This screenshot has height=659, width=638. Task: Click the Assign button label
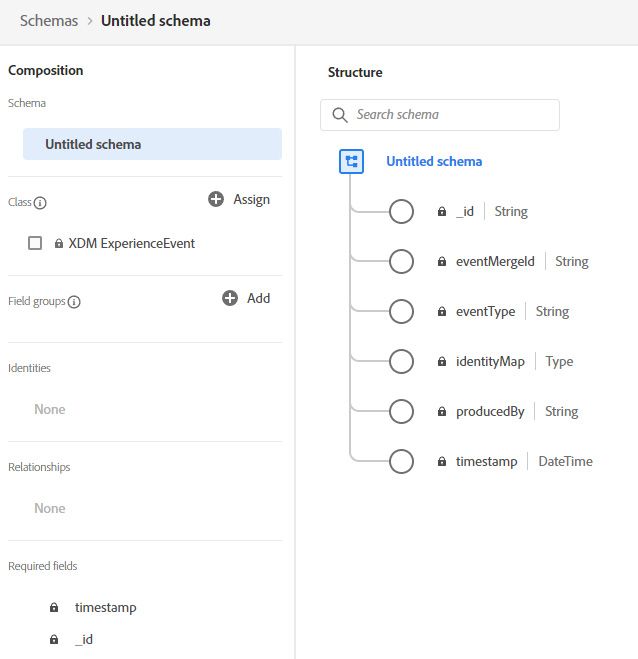pyautogui.click(x=251, y=200)
